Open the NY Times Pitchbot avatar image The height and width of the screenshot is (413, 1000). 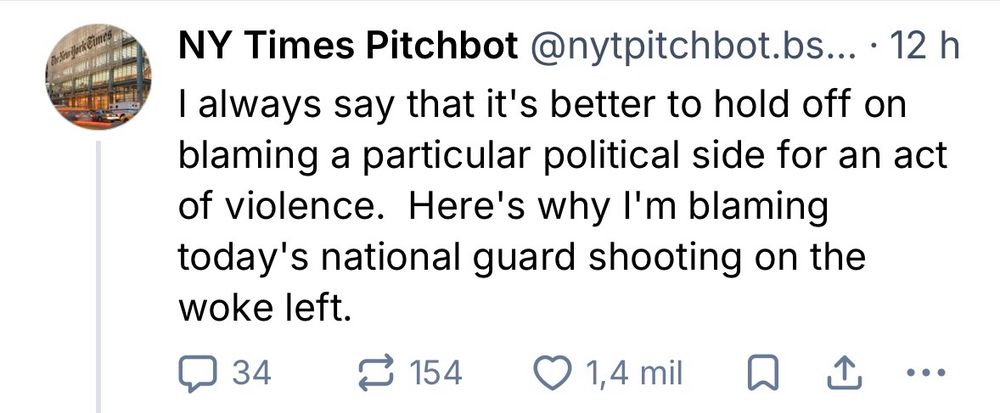point(98,78)
